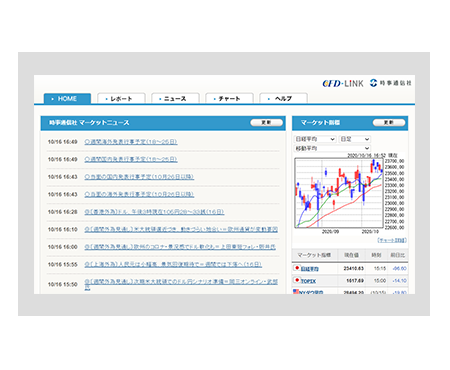Open the chart details link below chart
The height and width of the screenshot is (370, 450).
pyautogui.click(x=392, y=240)
